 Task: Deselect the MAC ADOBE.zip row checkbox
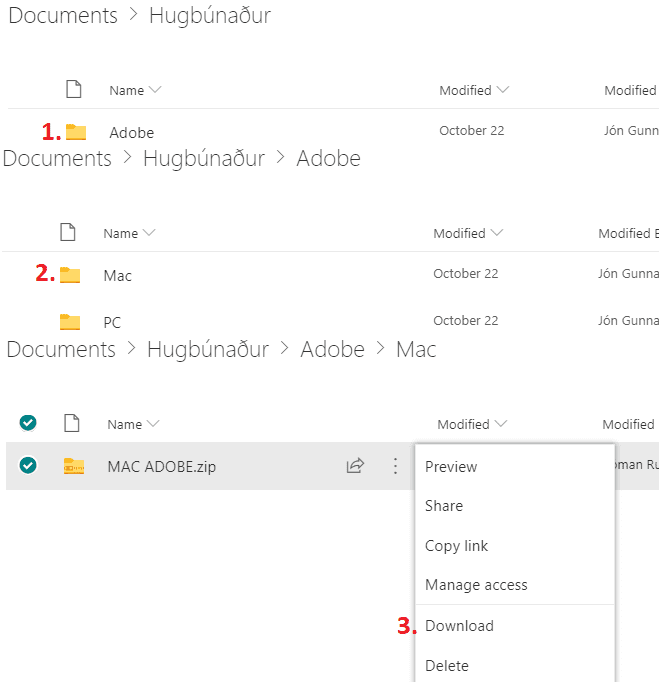[x=28, y=466]
